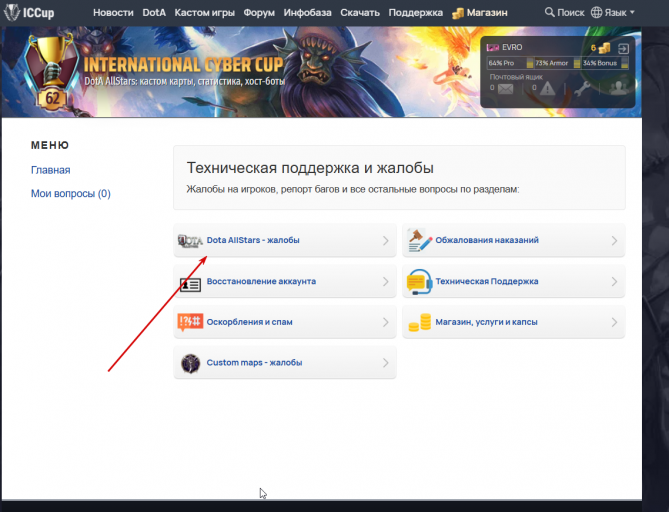Click the coin stacks shop icon
669x512 pixels.
click(x=420, y=323)
